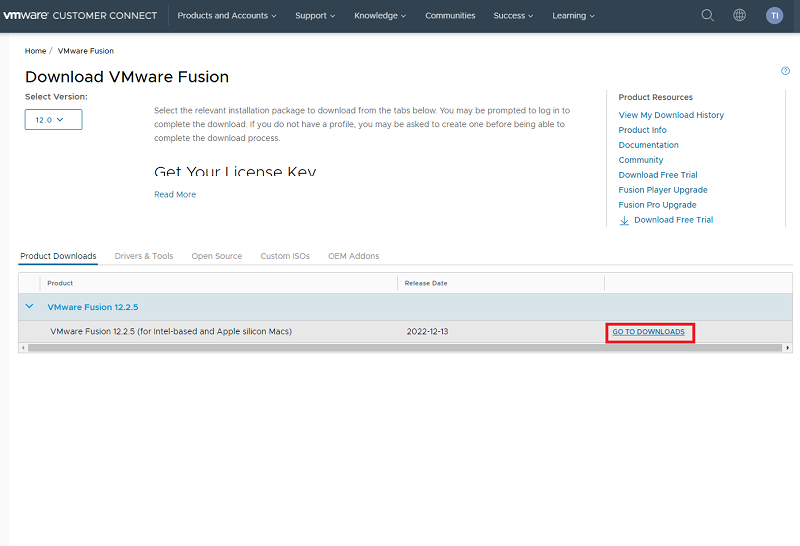Viewport: 800px width, 546px height.
Task: Click the first Download Free Trial link
Action: [x=658, y=175]
